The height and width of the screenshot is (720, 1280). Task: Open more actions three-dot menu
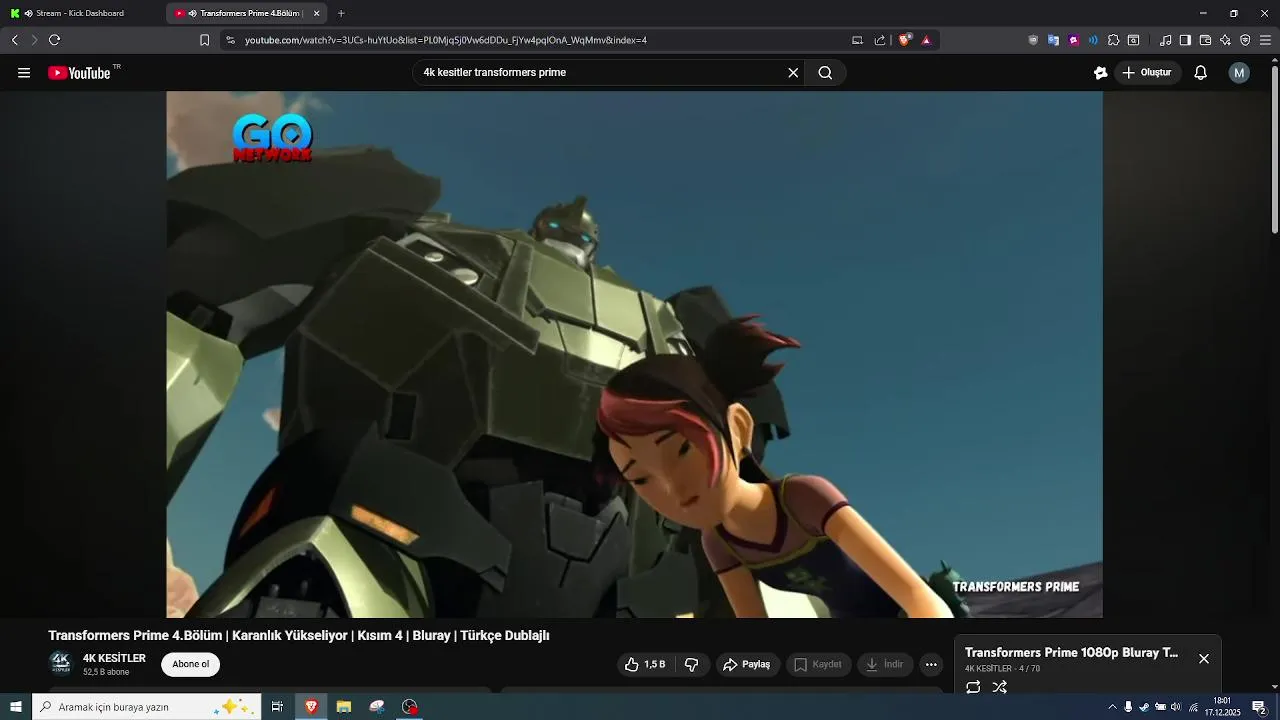931,664
